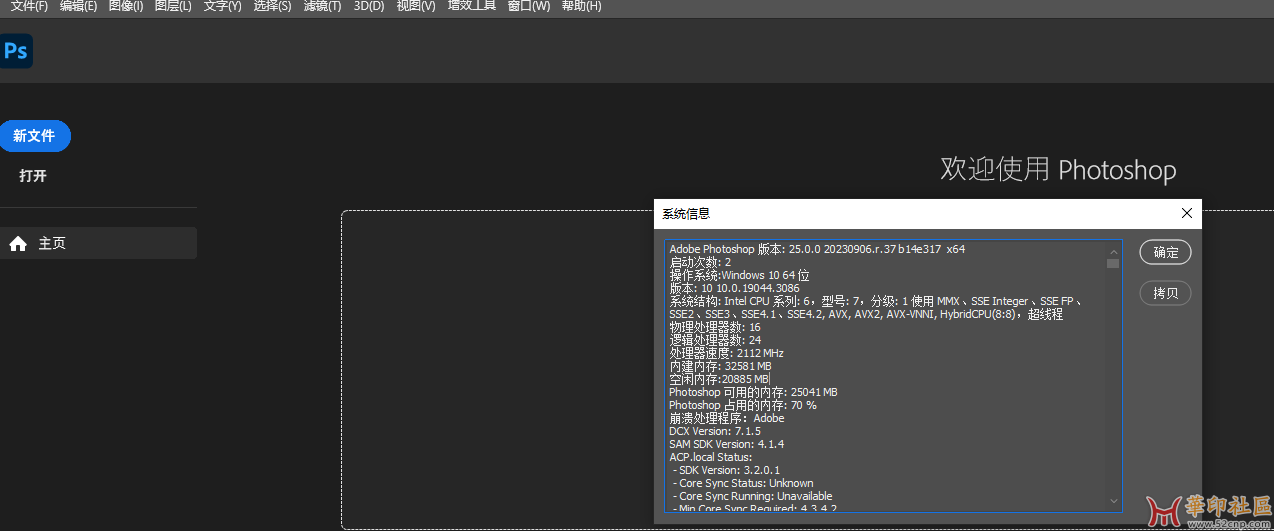1274x531 pixels.
Task: Open the 窗口(W) menu
Action: click(529, 6)
